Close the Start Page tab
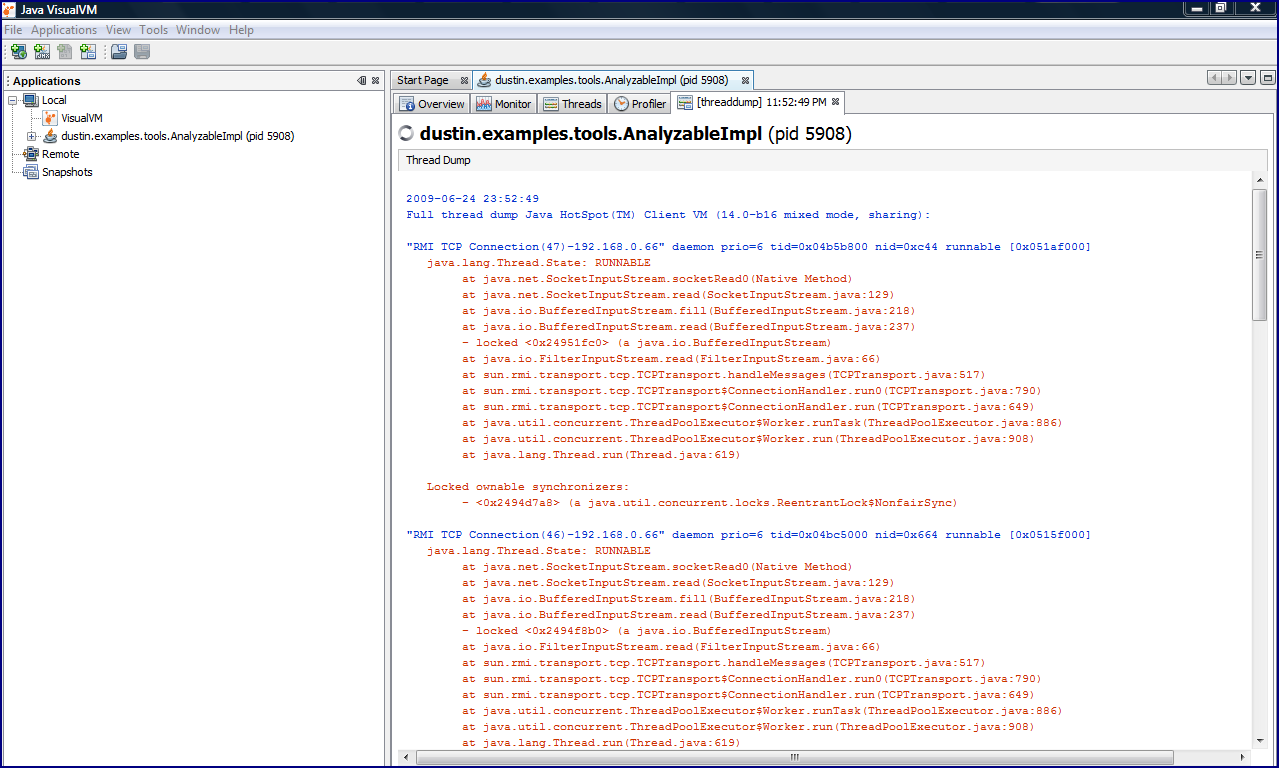The width and height of the screenshot is (1279, 768). [x=464, y=80]
